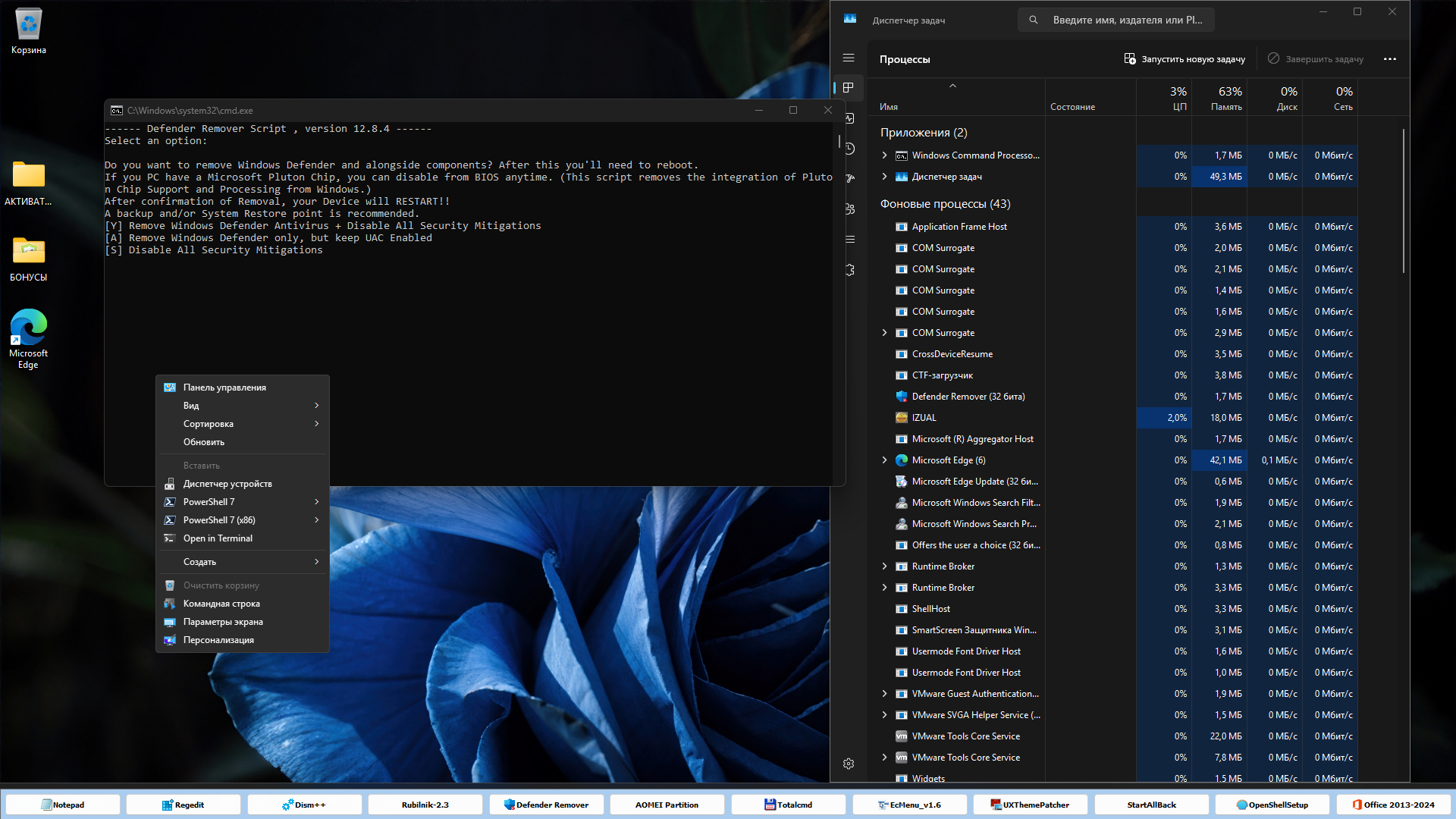Click Завершить задачу button
The width and height of the screenshot is (1456, 819).
1315,59
